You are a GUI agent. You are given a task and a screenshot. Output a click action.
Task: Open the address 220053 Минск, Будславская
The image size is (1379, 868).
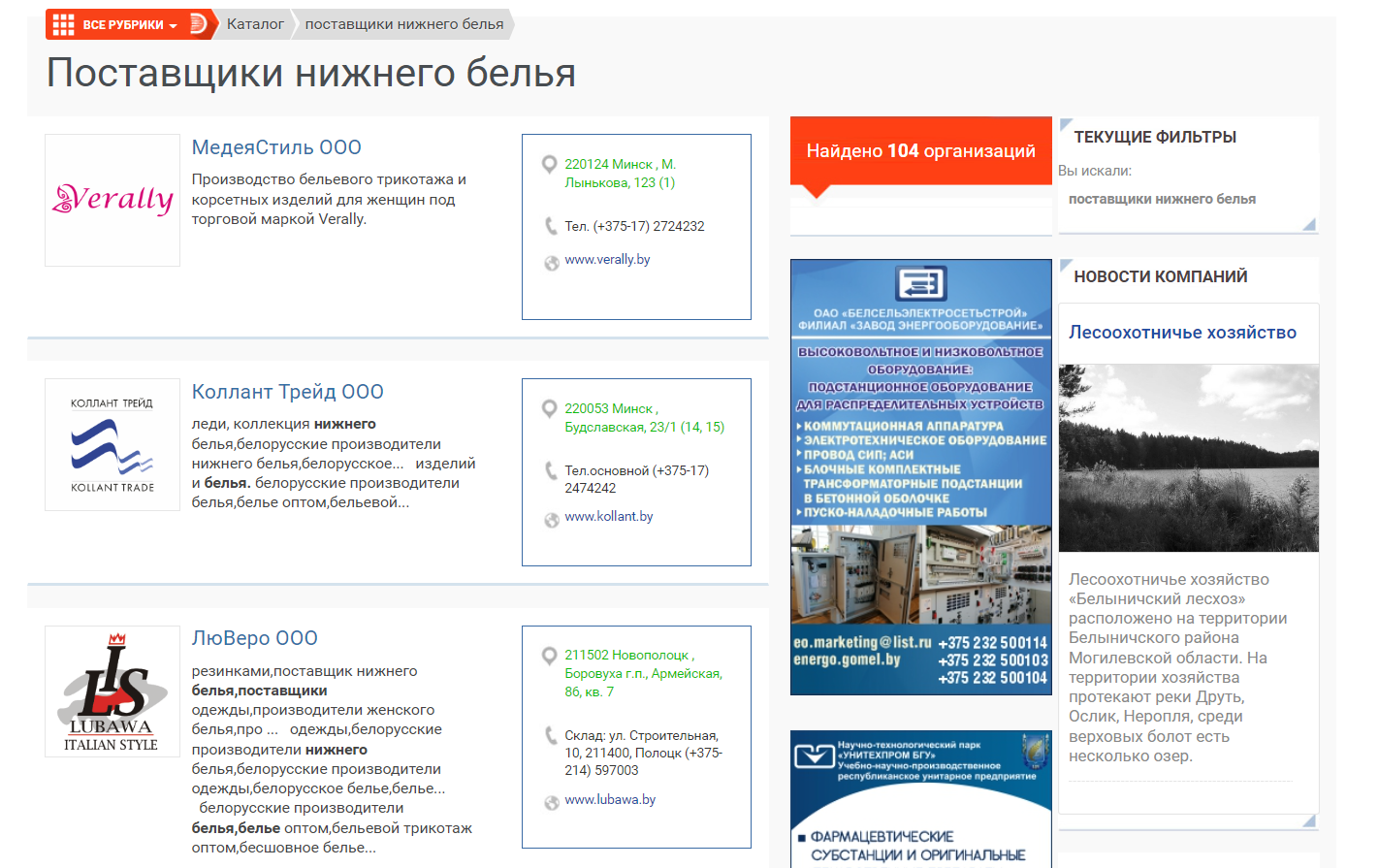(x=645, y=418)
